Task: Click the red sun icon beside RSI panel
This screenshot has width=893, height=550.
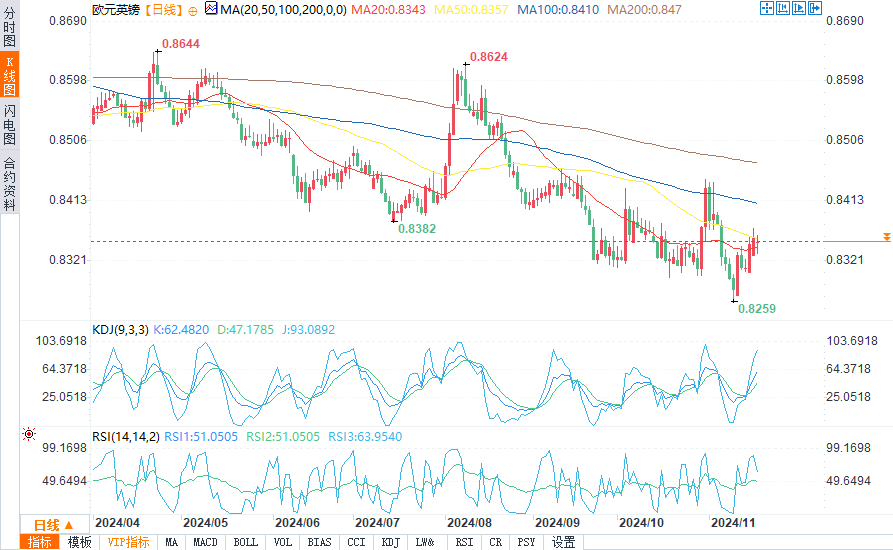Action: [x=28, y=434]
